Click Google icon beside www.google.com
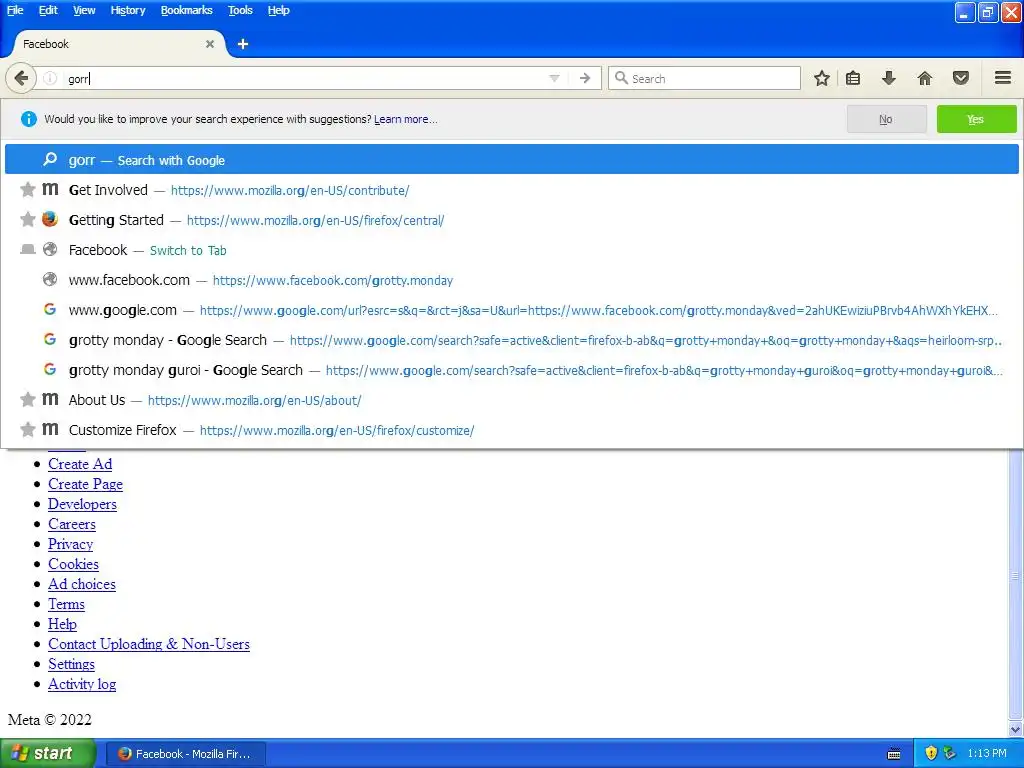 (50, 309)
